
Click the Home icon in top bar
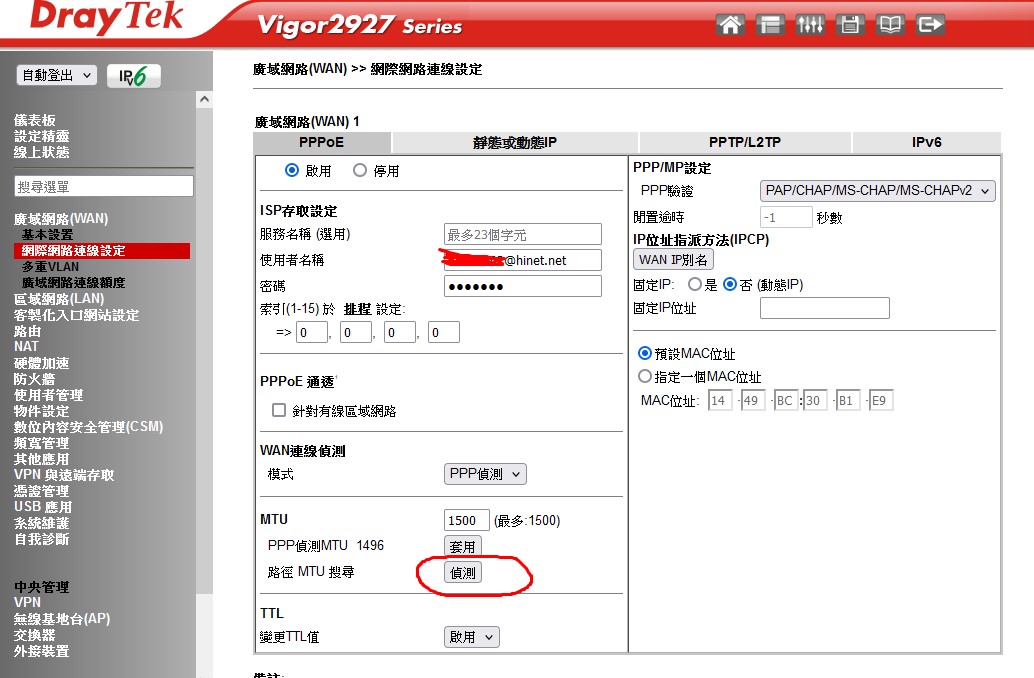pyautogui.click(x=731, y=25)
